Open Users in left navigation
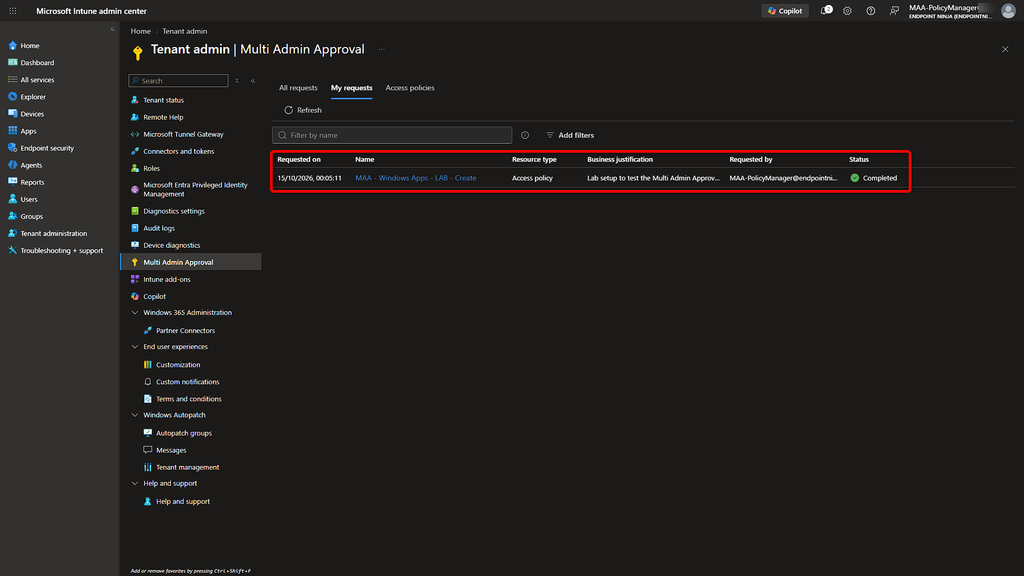The image size is (1024, 576). 29,199
